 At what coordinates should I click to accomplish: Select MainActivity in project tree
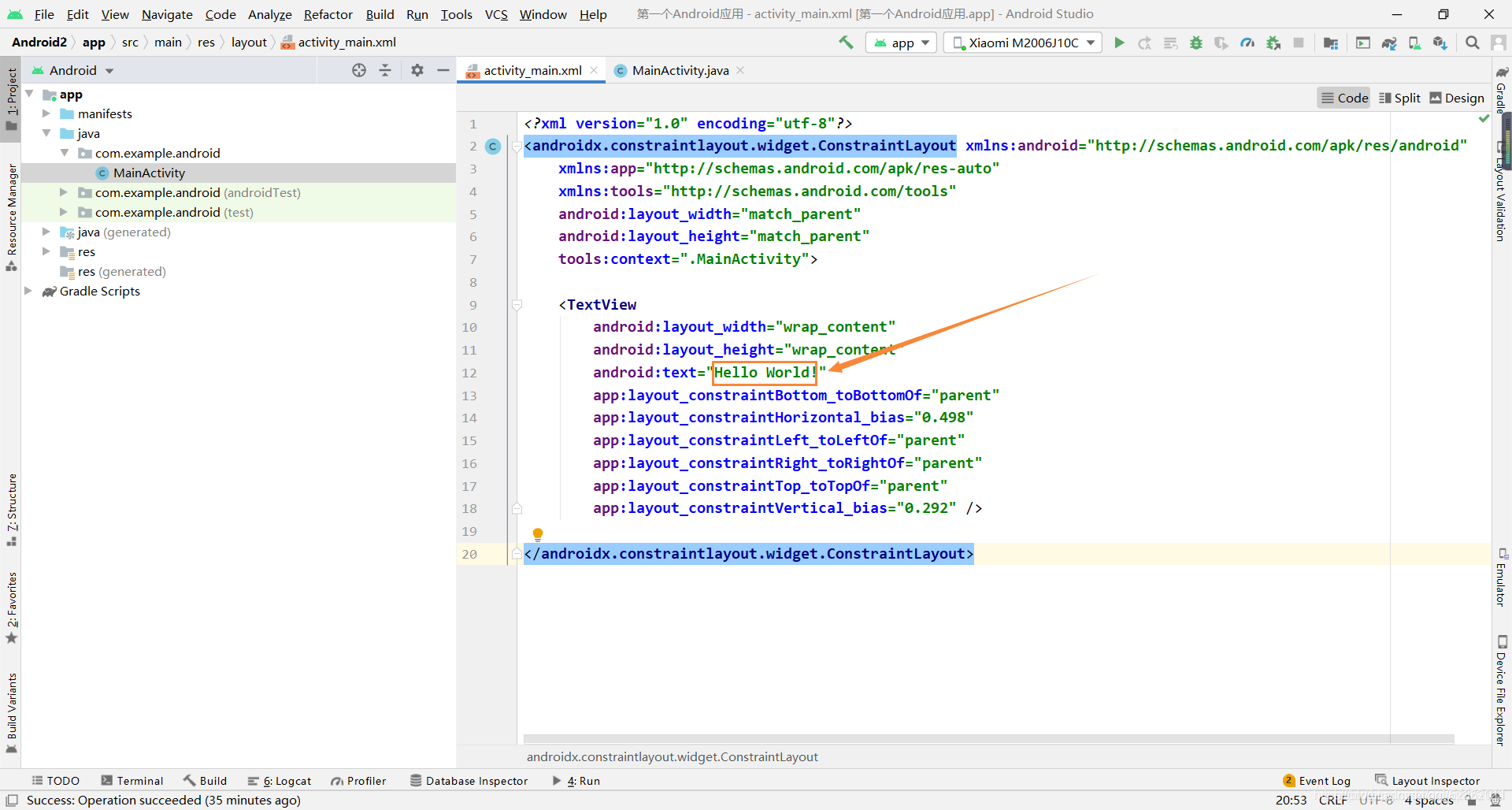pos(149,173)
